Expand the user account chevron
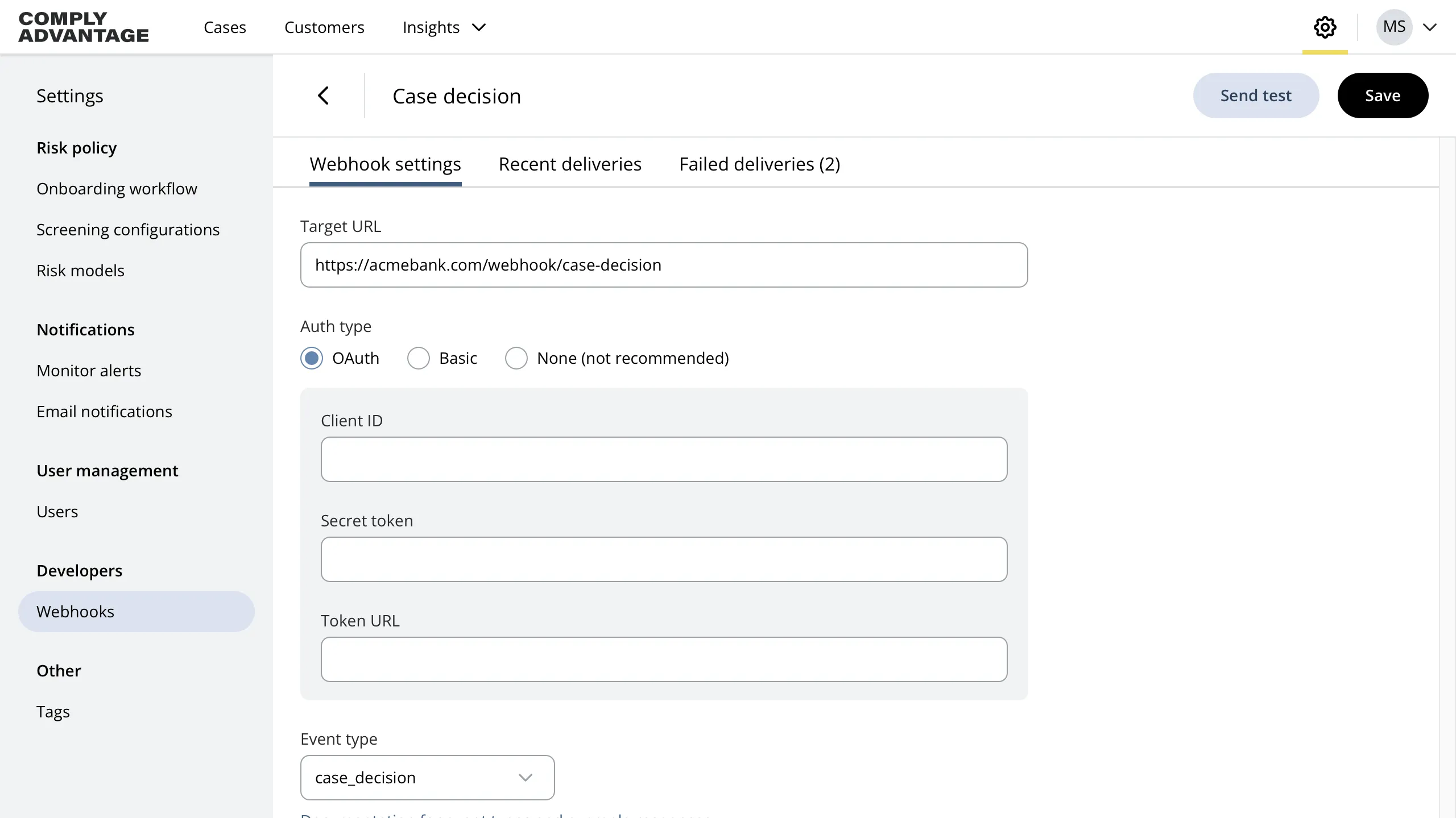This screenshot has width=1456, height=818. point(1431,27)
